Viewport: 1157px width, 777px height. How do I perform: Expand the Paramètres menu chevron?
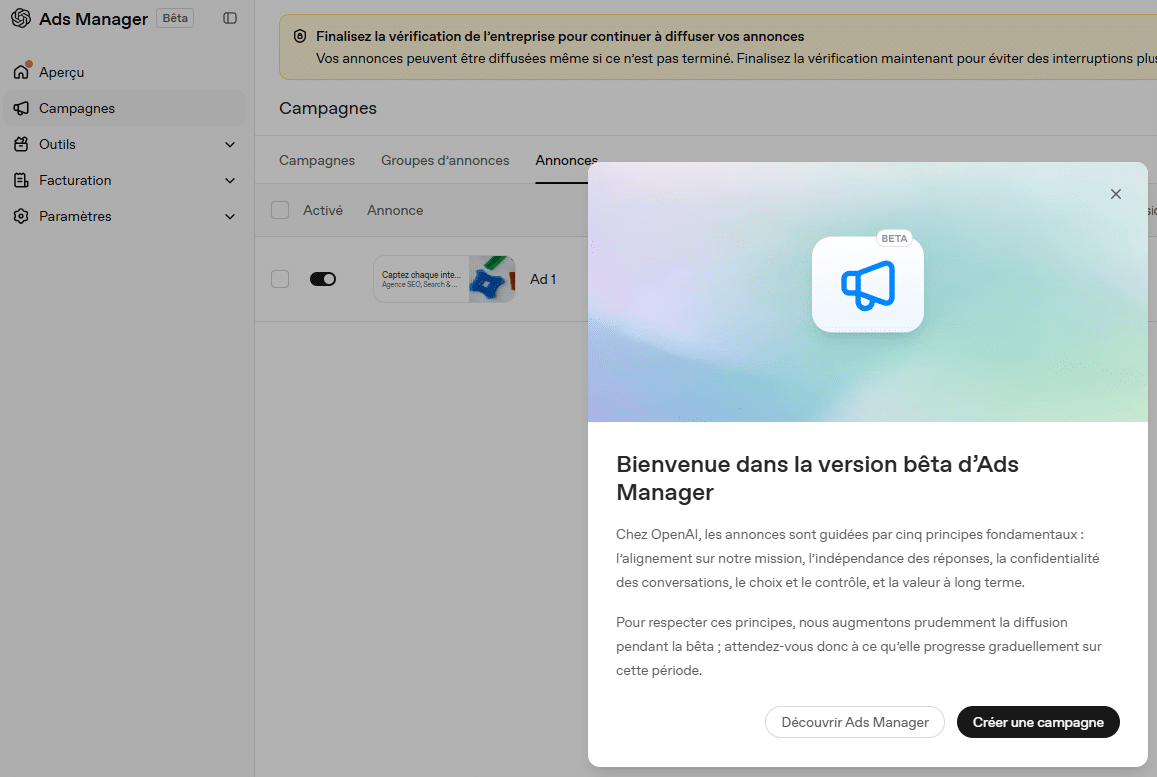click(230, 217)
